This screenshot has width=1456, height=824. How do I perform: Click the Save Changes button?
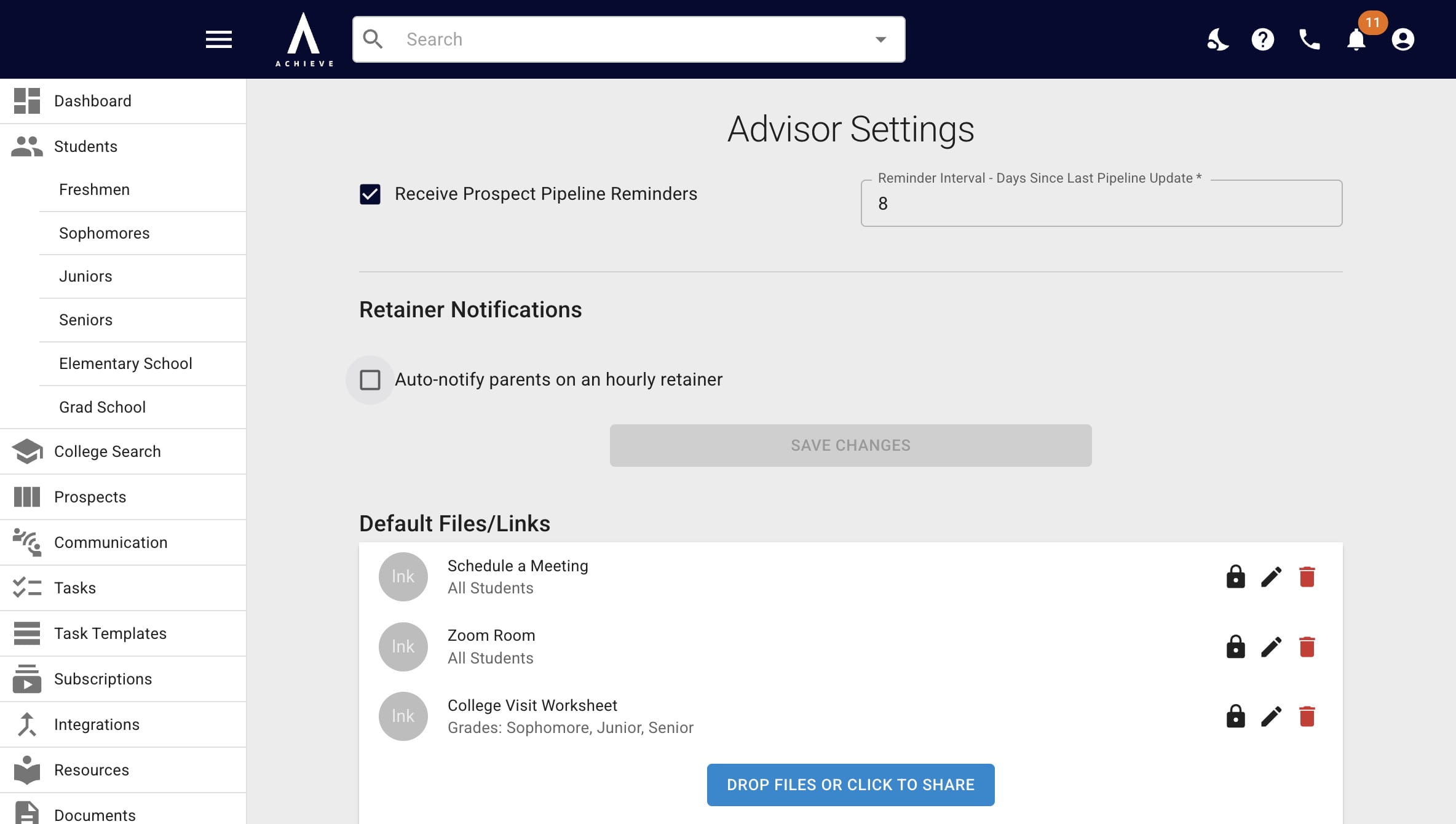[x=850, y=445]
